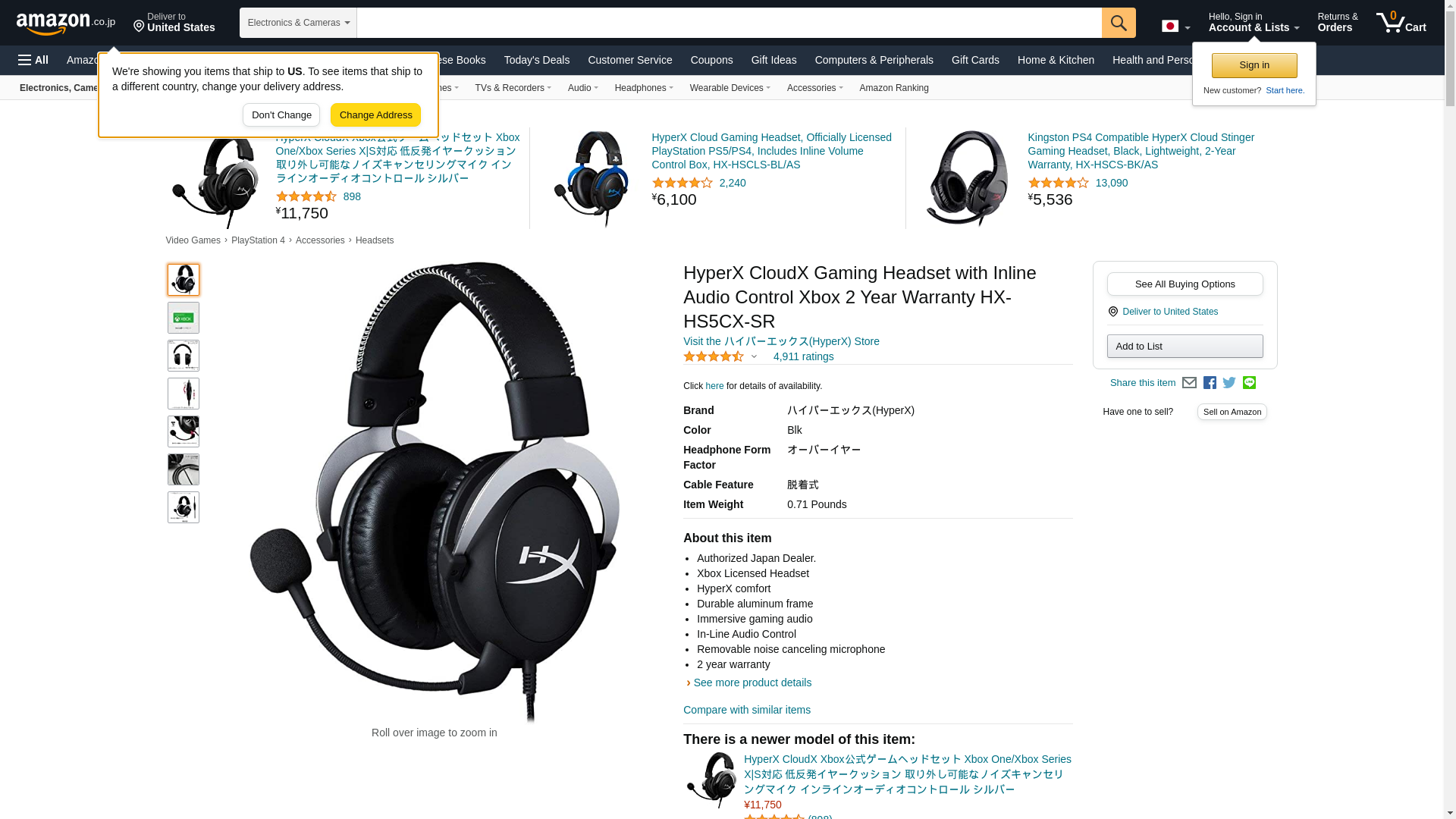Image resolution: width=1456 pixels, height=819 pixels.
Task: Go to Amazon.co.jp home logo
Action: point(66,24)
